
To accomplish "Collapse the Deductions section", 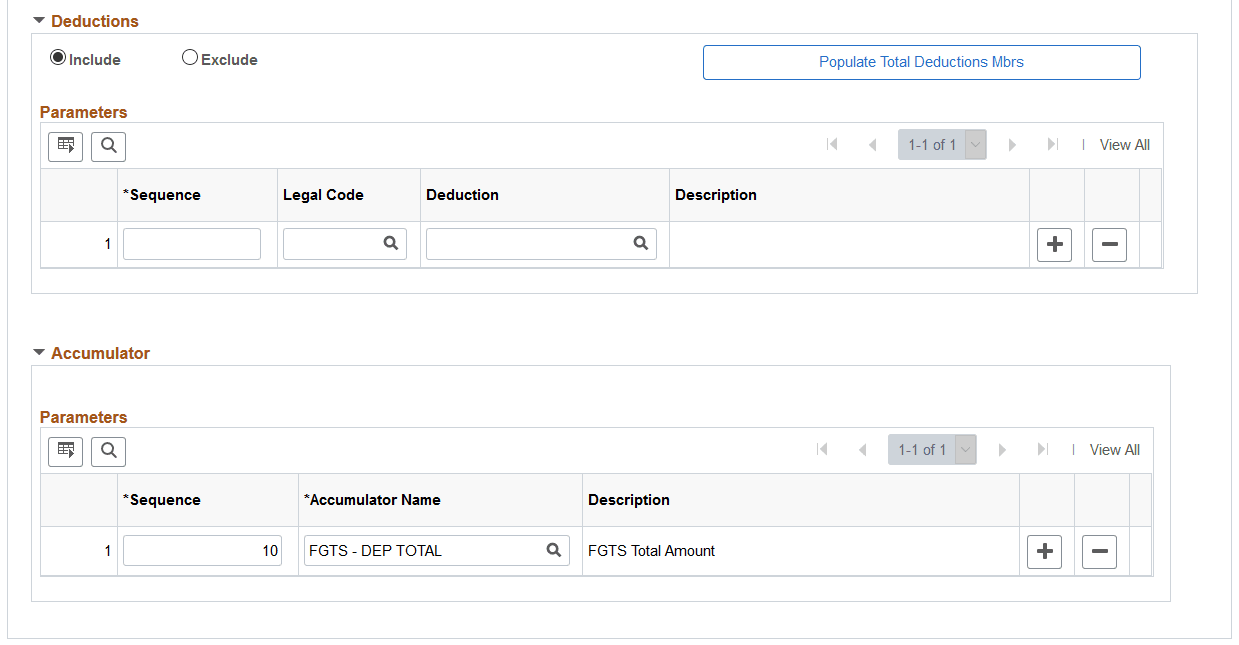I will click(39, 21).
